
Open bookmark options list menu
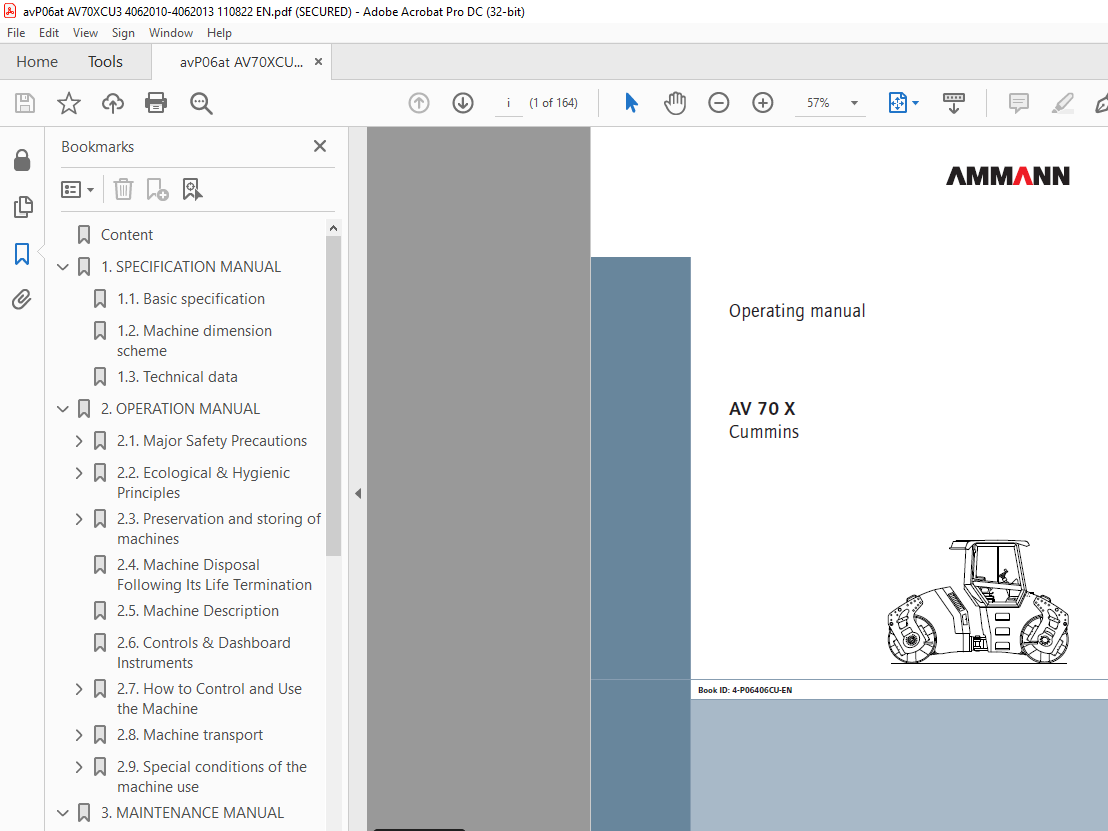(78, 189)
